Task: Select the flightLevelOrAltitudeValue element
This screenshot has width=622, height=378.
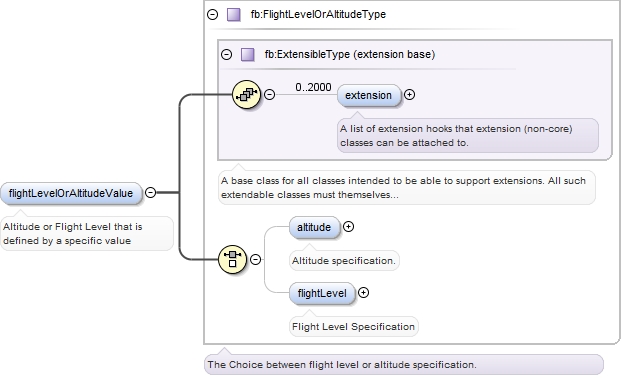Action: [x=71, y=194]
